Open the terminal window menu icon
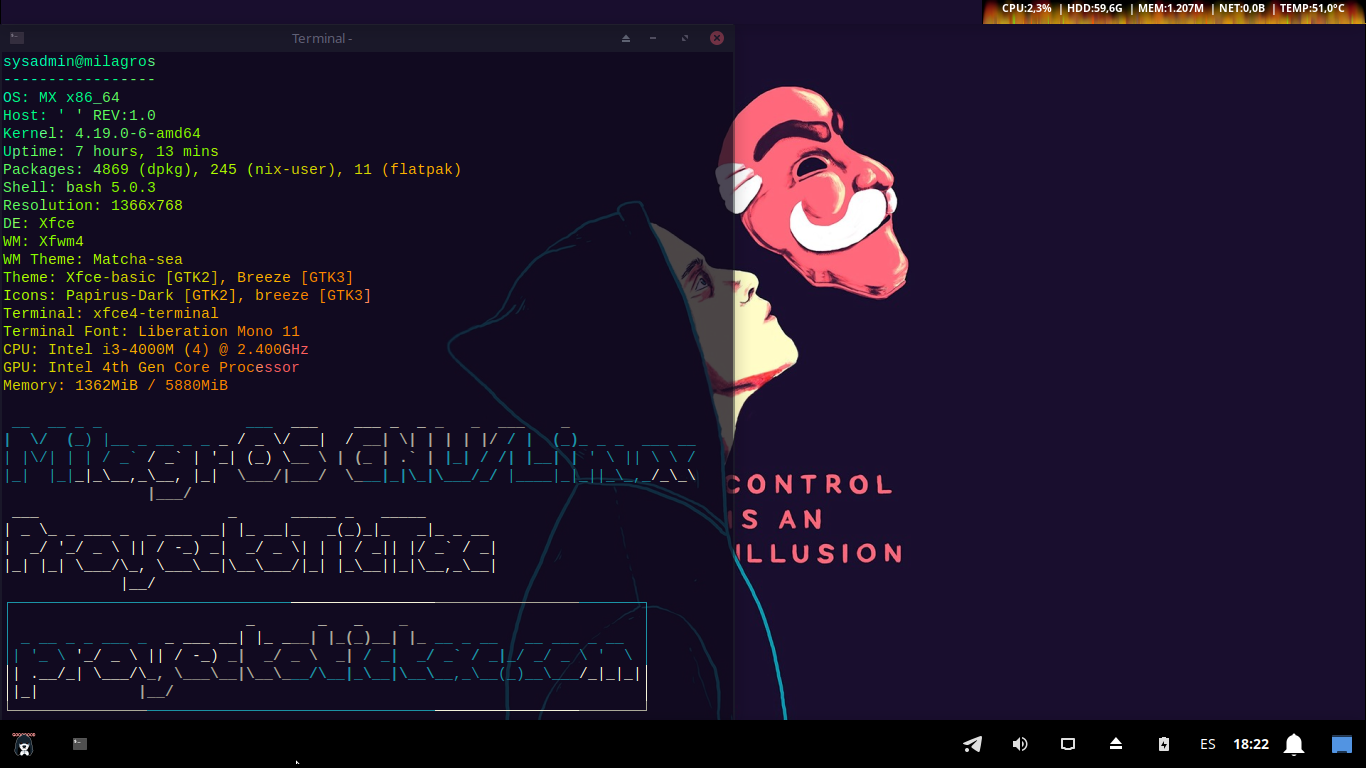This screenshot has width=1366, height=768. 16,38
